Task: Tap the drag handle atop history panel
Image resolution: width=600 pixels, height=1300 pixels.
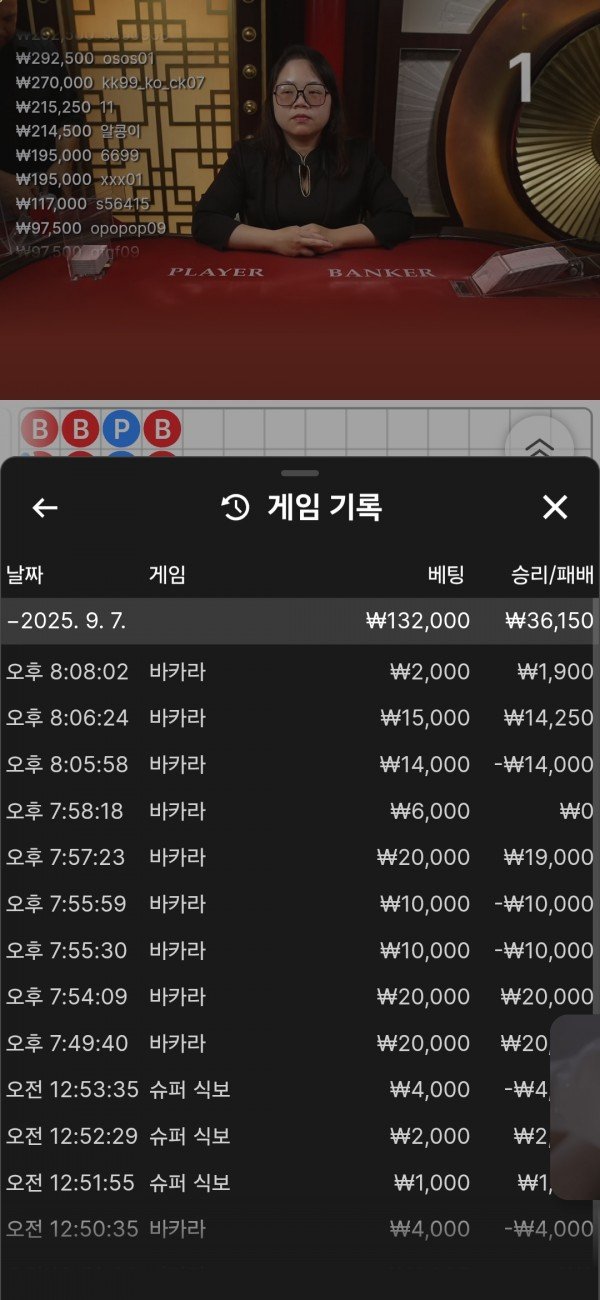Action: (300, 473)
